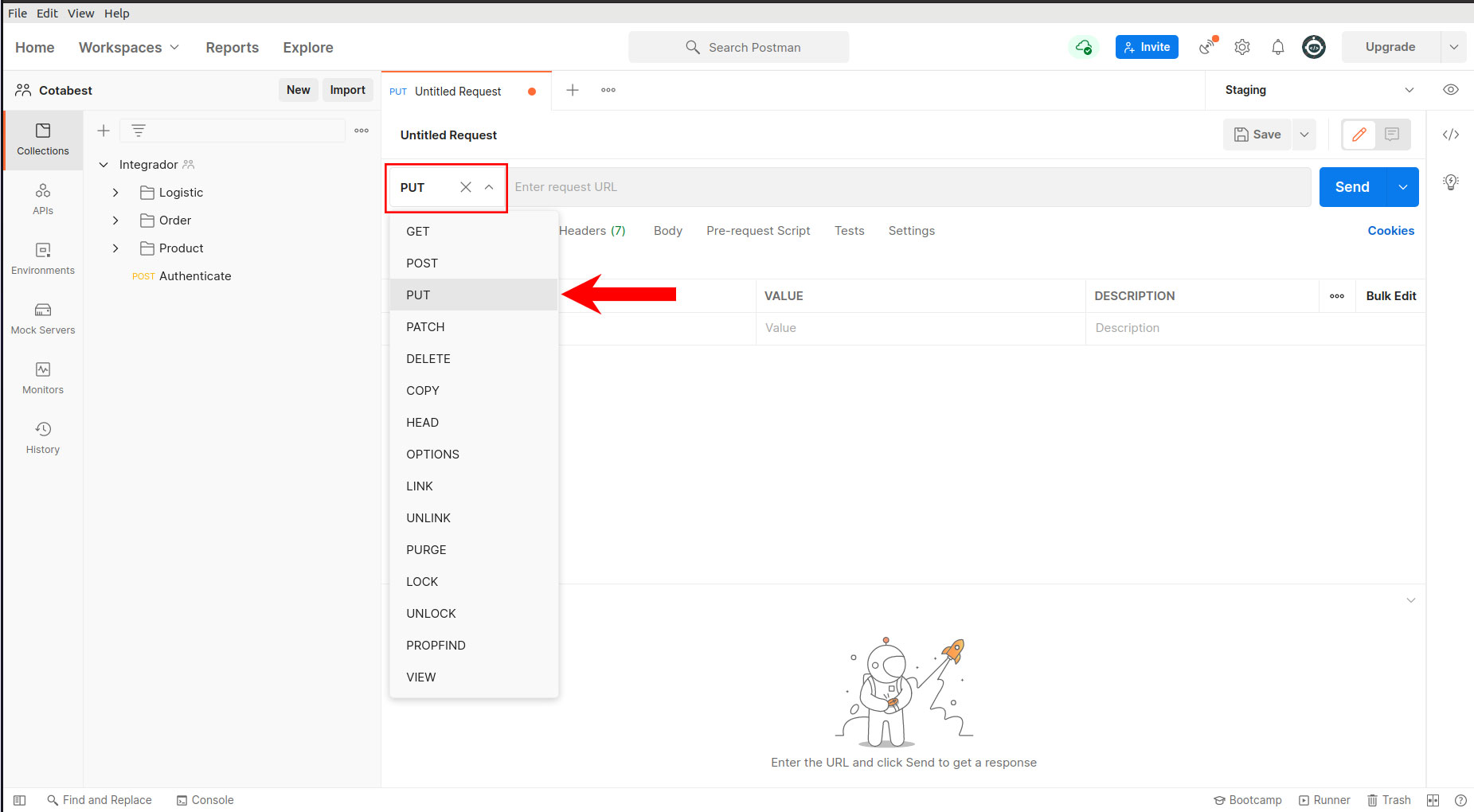Viewport: 1474px width, 812px height.
Task: Open the Monitors sidebar panel
Action: point(43,378)
